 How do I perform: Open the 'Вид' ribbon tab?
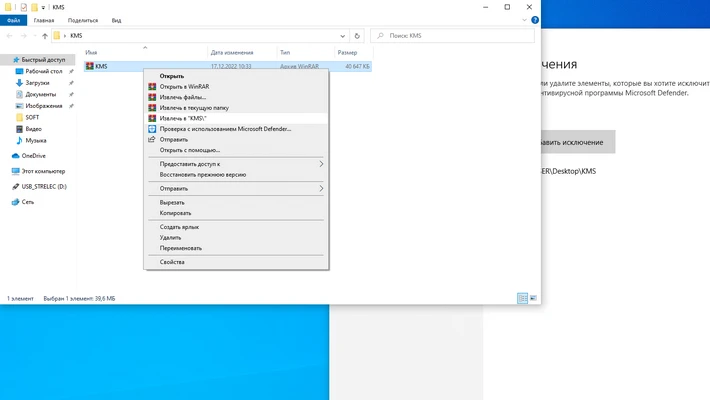click(116, 20)
